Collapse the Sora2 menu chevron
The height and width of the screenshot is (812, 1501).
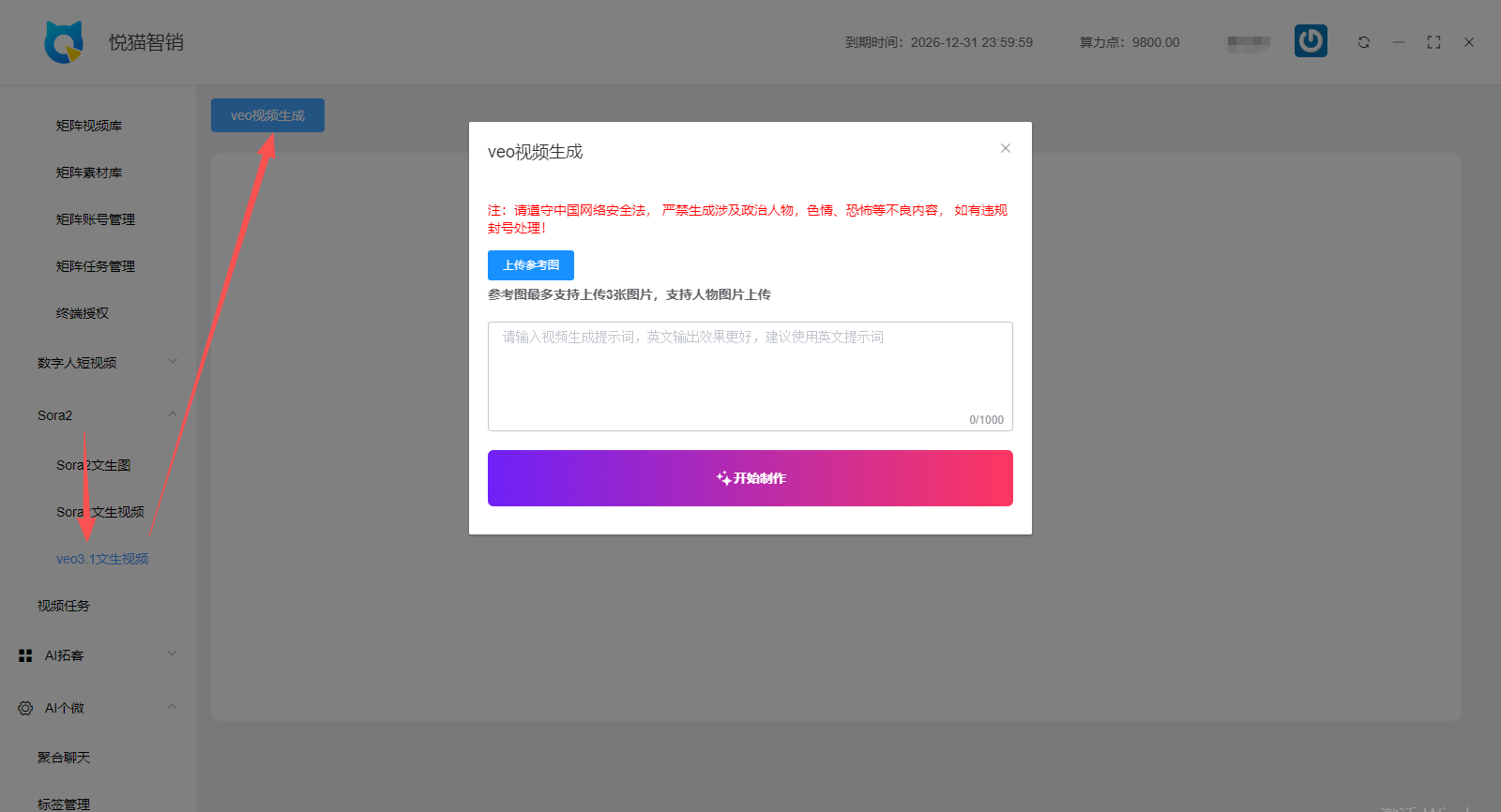click(173, 414)
